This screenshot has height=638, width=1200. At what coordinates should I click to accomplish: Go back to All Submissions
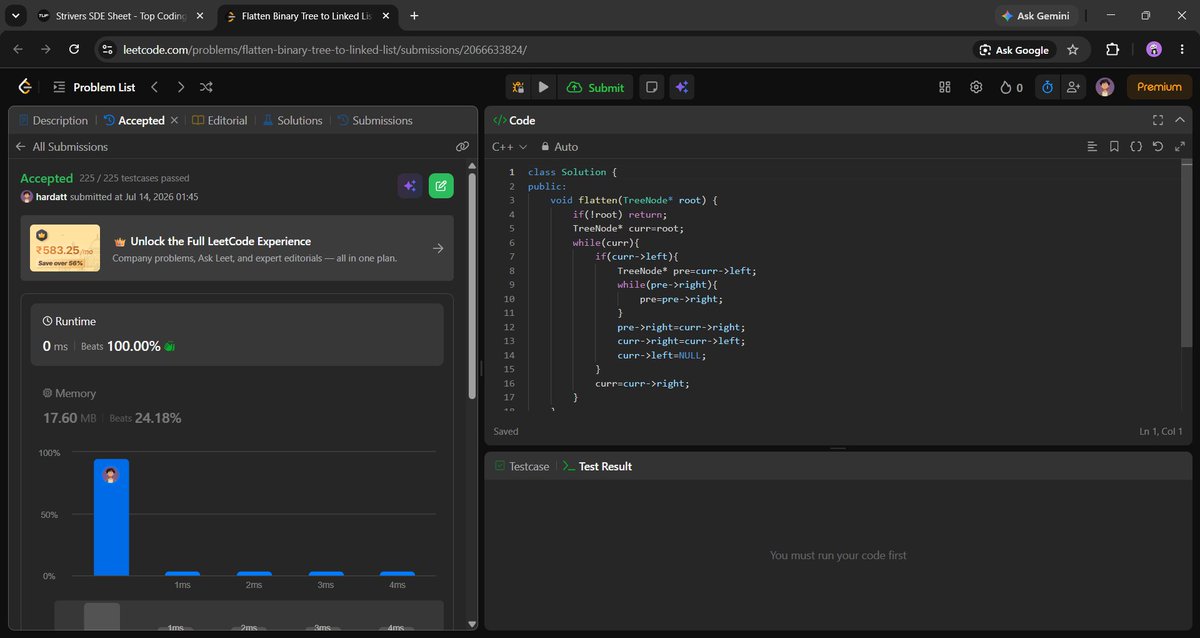(61, 146)
